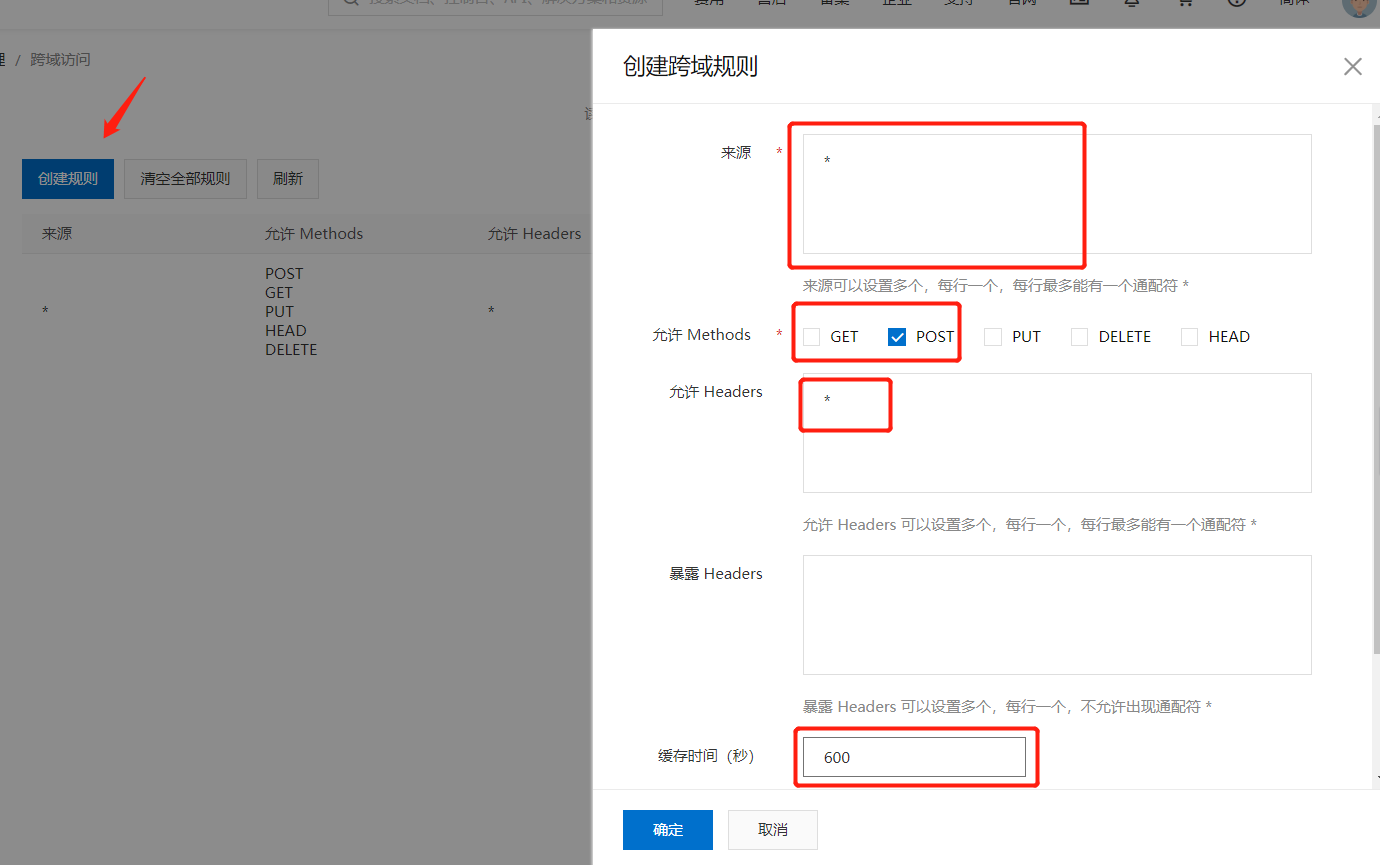Click the 允许 Headers column header in the table
The image size is (1380, 865).
(x=534, y=234)
